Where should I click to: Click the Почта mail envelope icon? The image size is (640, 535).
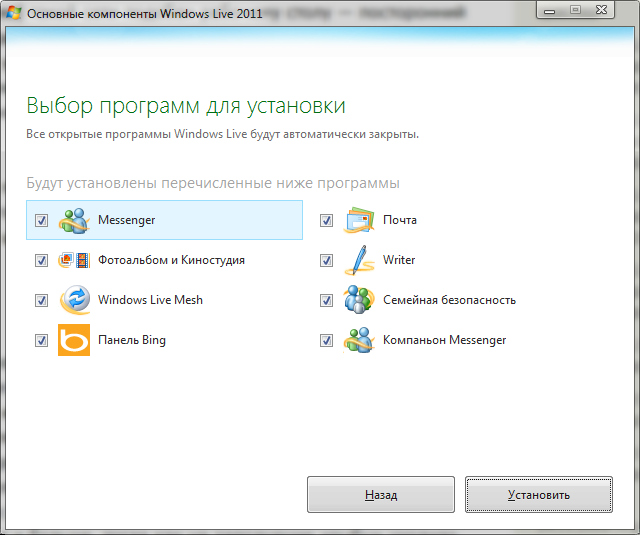point(359,220)
